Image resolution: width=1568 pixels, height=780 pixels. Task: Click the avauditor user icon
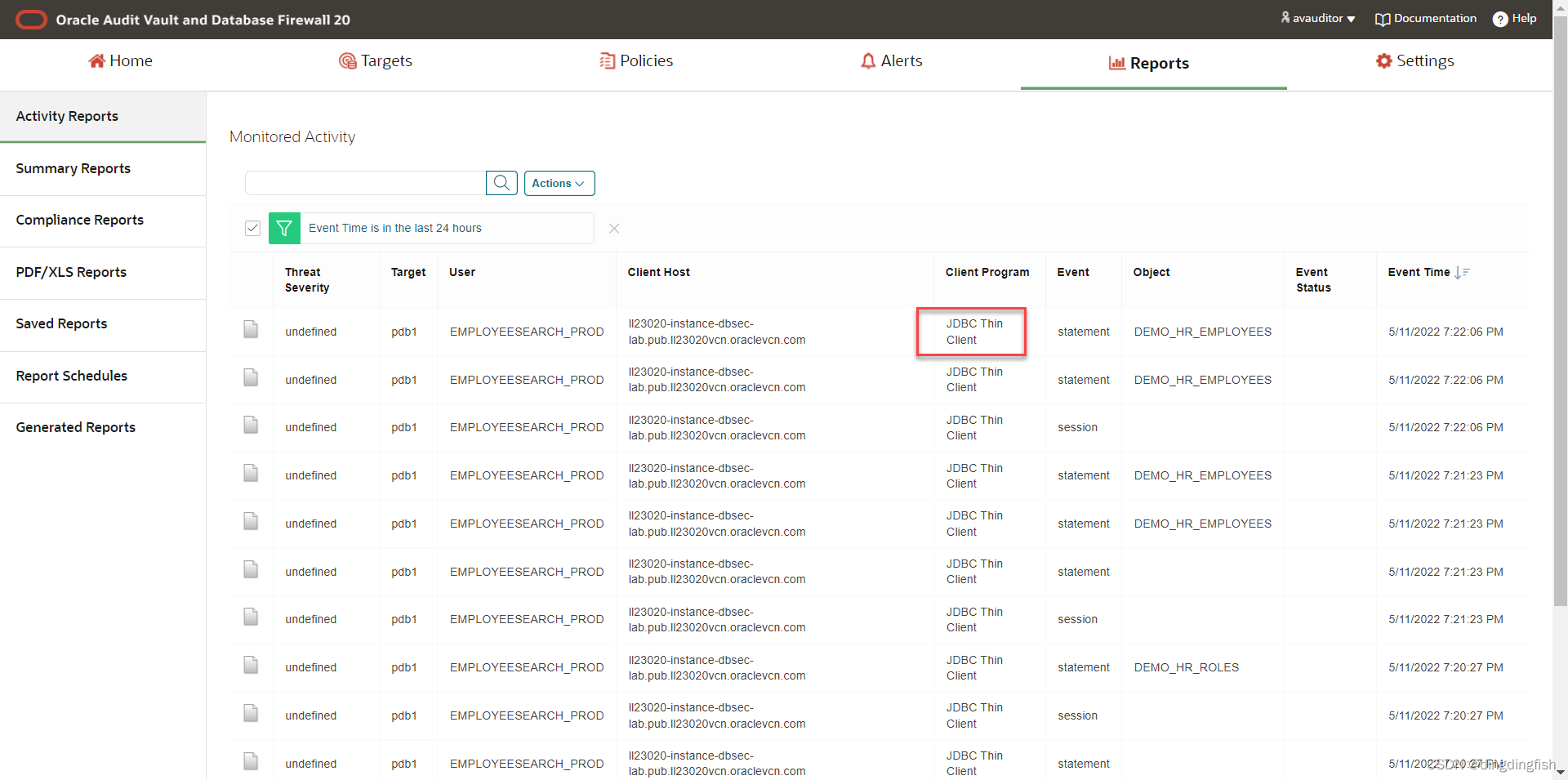point(1285,18)
